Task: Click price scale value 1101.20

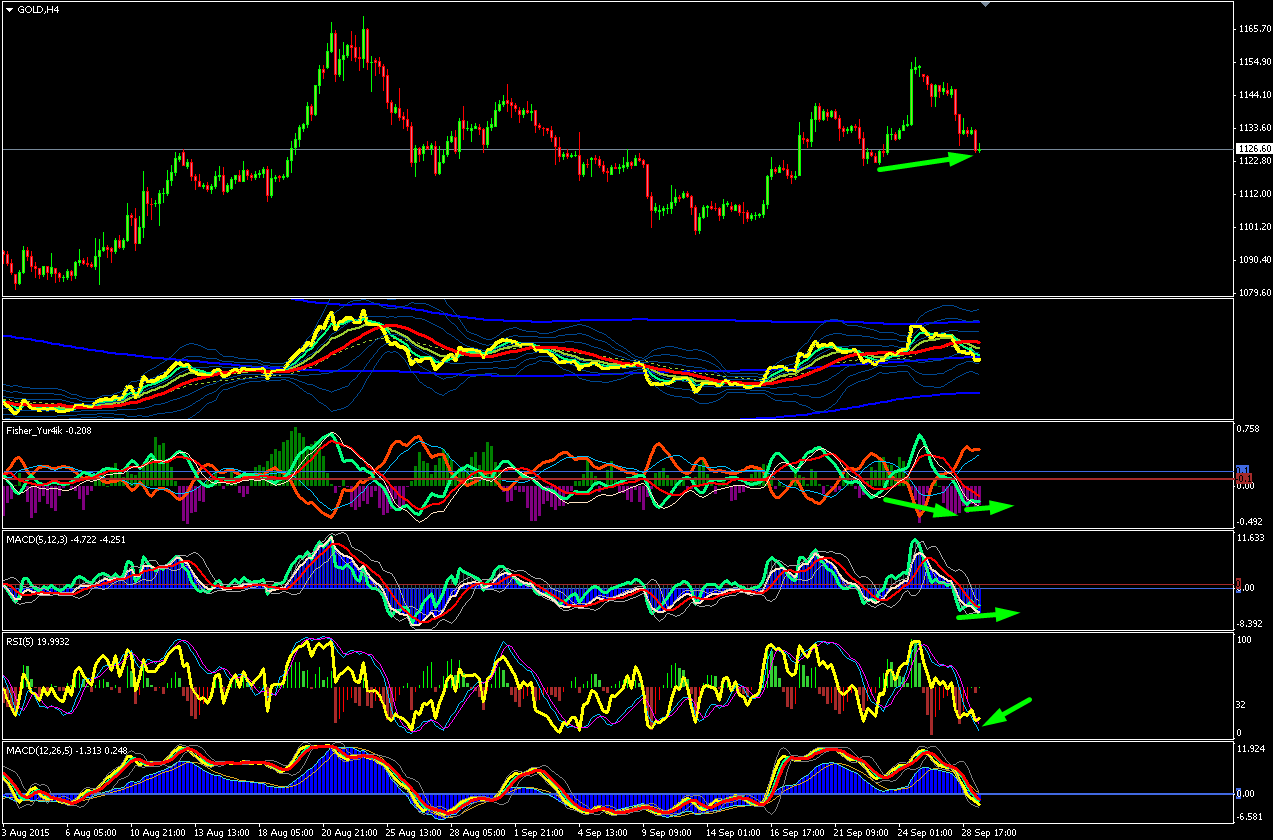Action: 1253,227
